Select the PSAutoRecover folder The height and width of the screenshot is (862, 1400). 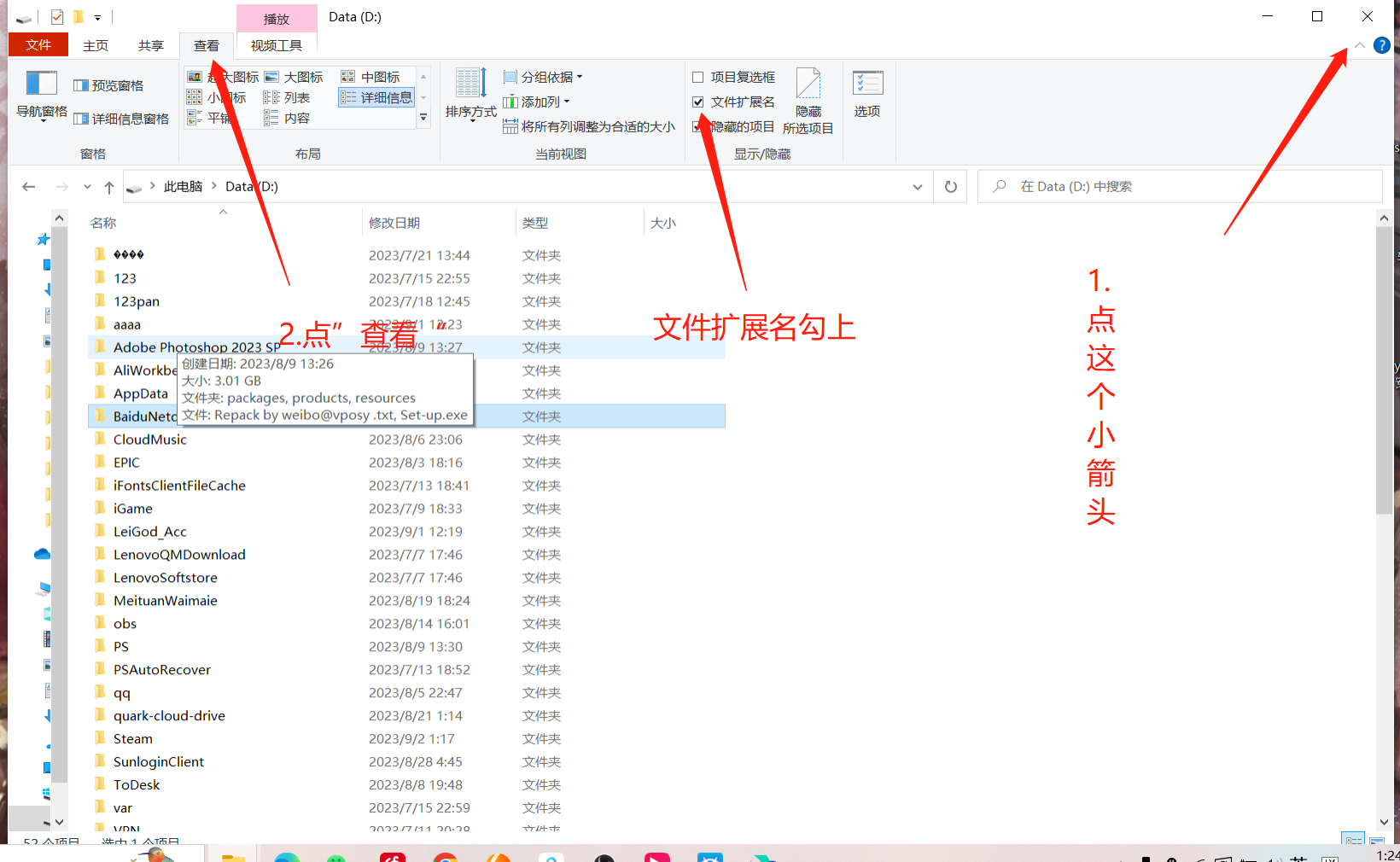161,670
